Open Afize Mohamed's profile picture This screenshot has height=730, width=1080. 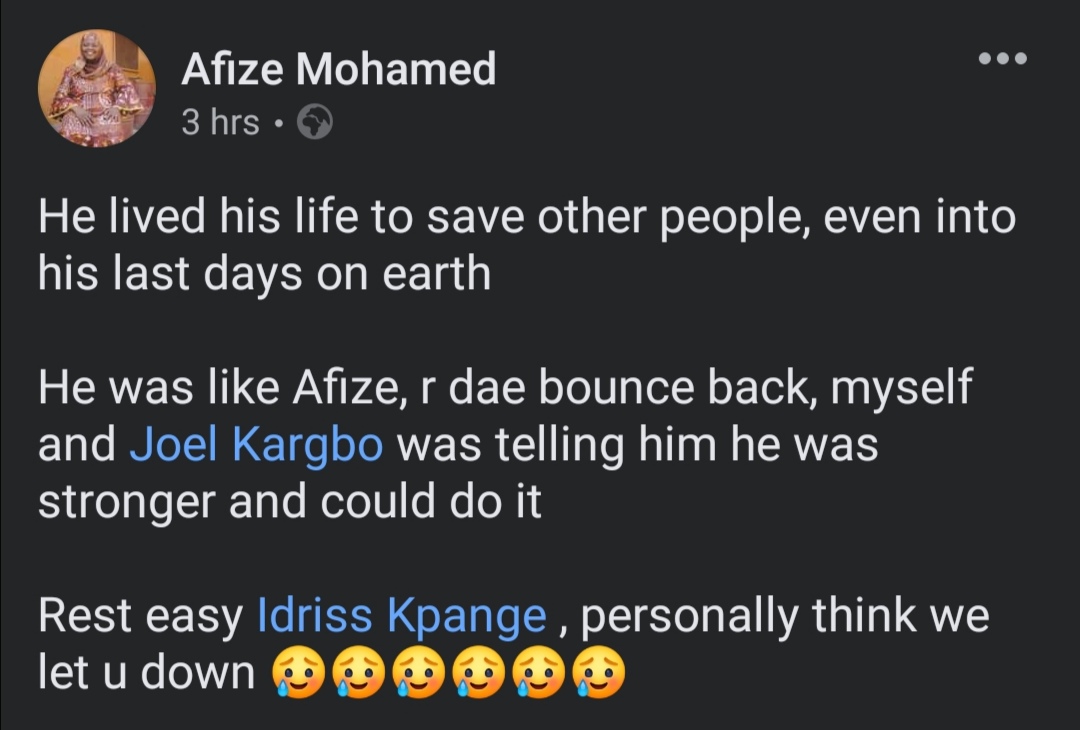coord(97,88)
